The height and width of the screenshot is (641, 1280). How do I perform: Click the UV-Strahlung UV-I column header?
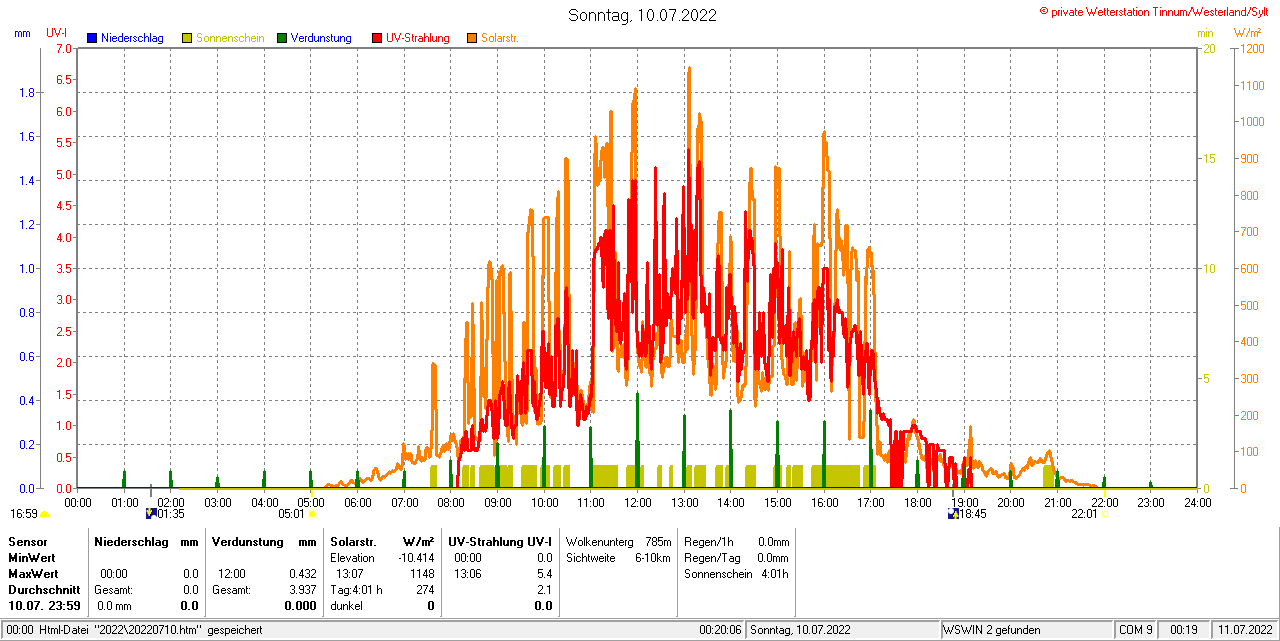click(x=498, y=541)
